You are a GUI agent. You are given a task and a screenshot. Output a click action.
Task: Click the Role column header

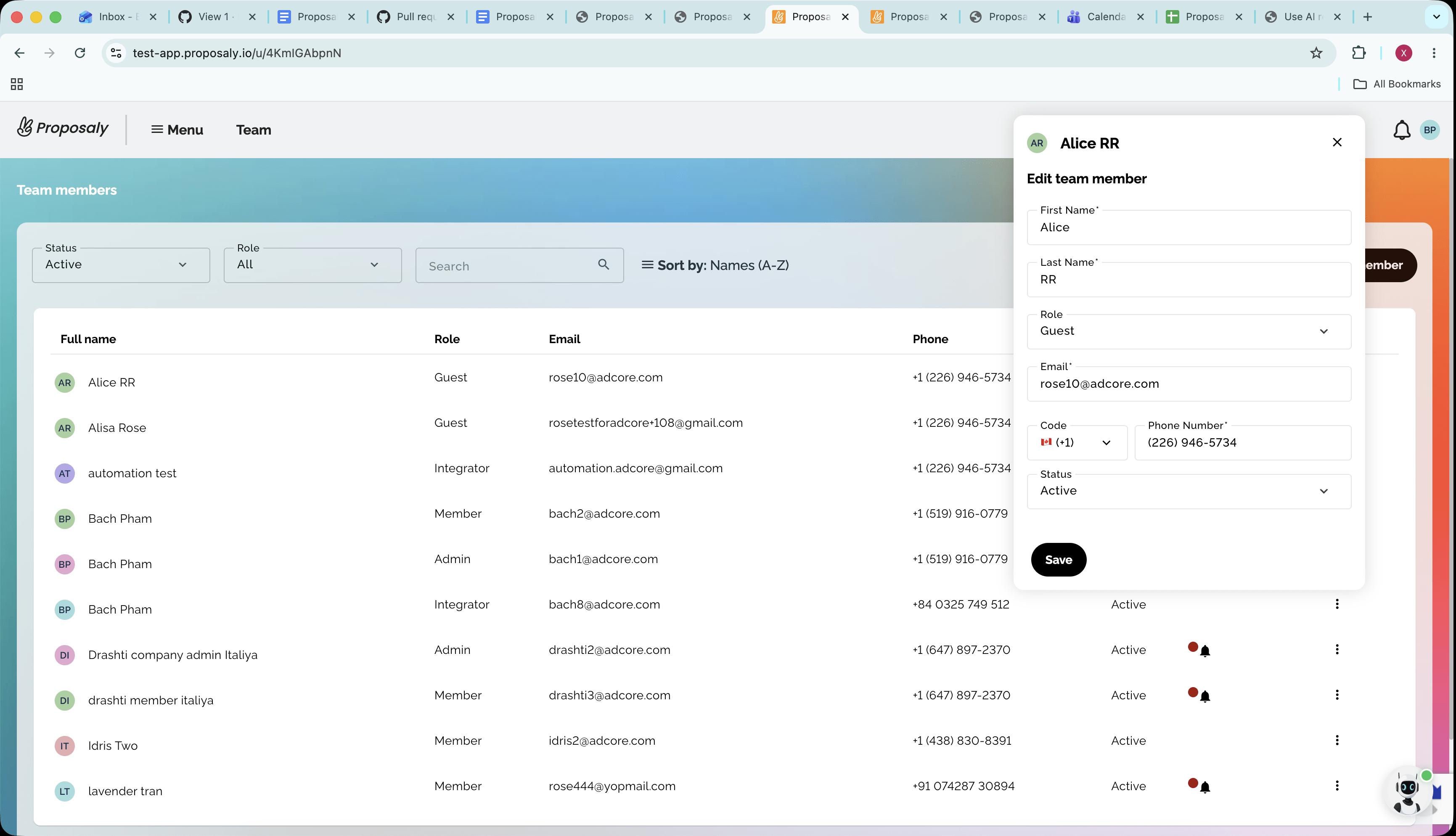[x=447, y=339]
